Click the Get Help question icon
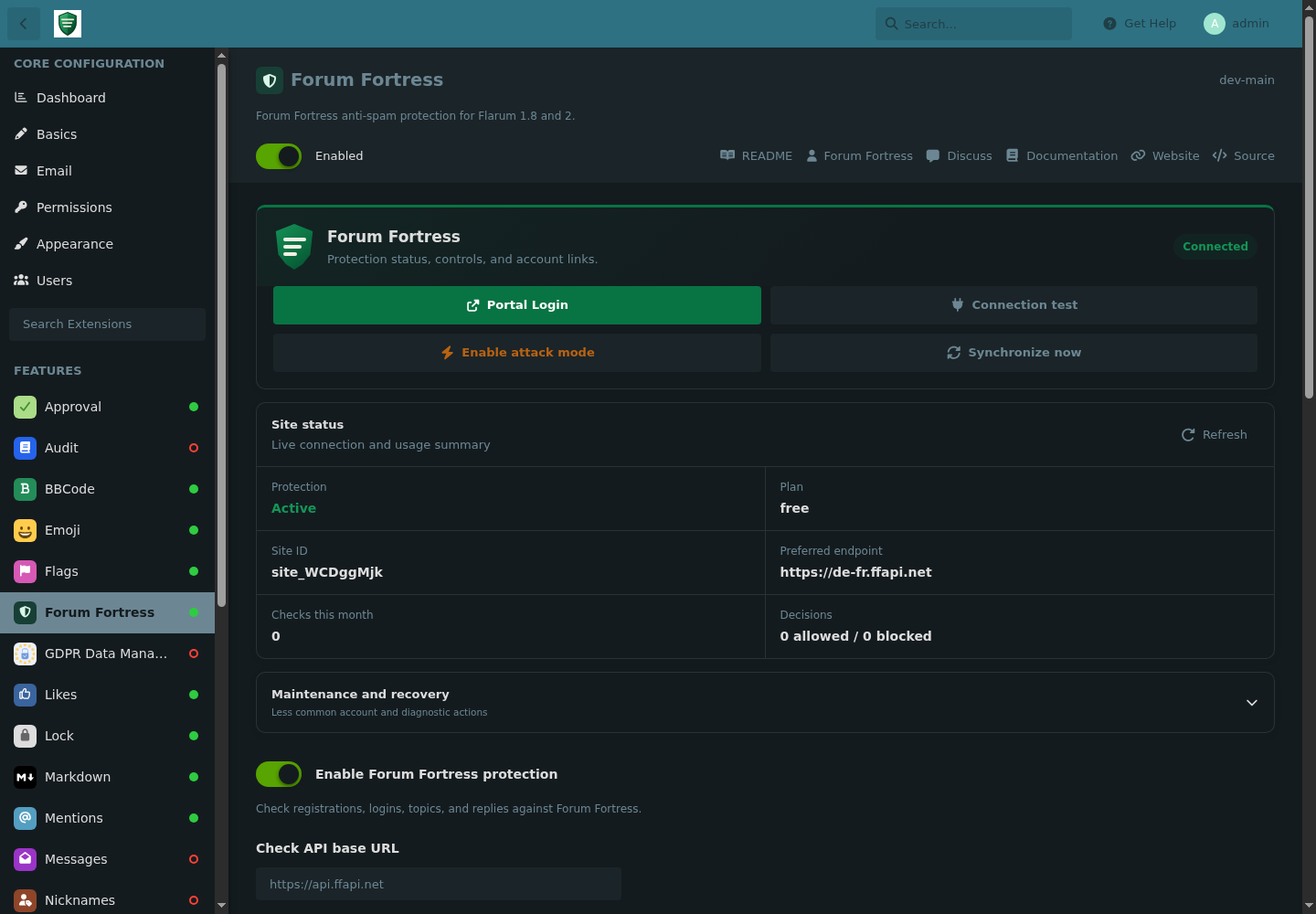The image size is (1316, 914). click(1109, 24)
